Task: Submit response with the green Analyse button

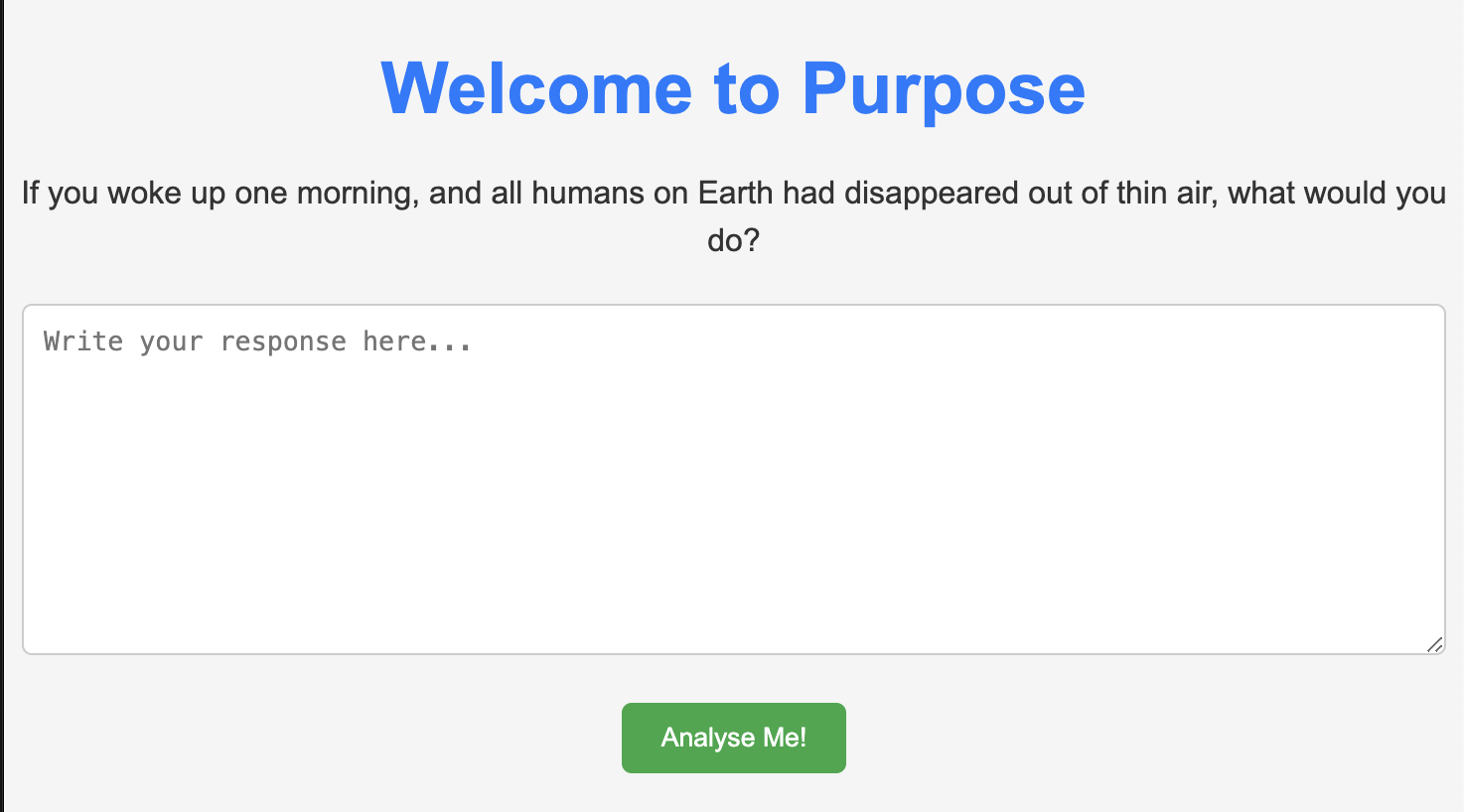Action: pos(733,738)
